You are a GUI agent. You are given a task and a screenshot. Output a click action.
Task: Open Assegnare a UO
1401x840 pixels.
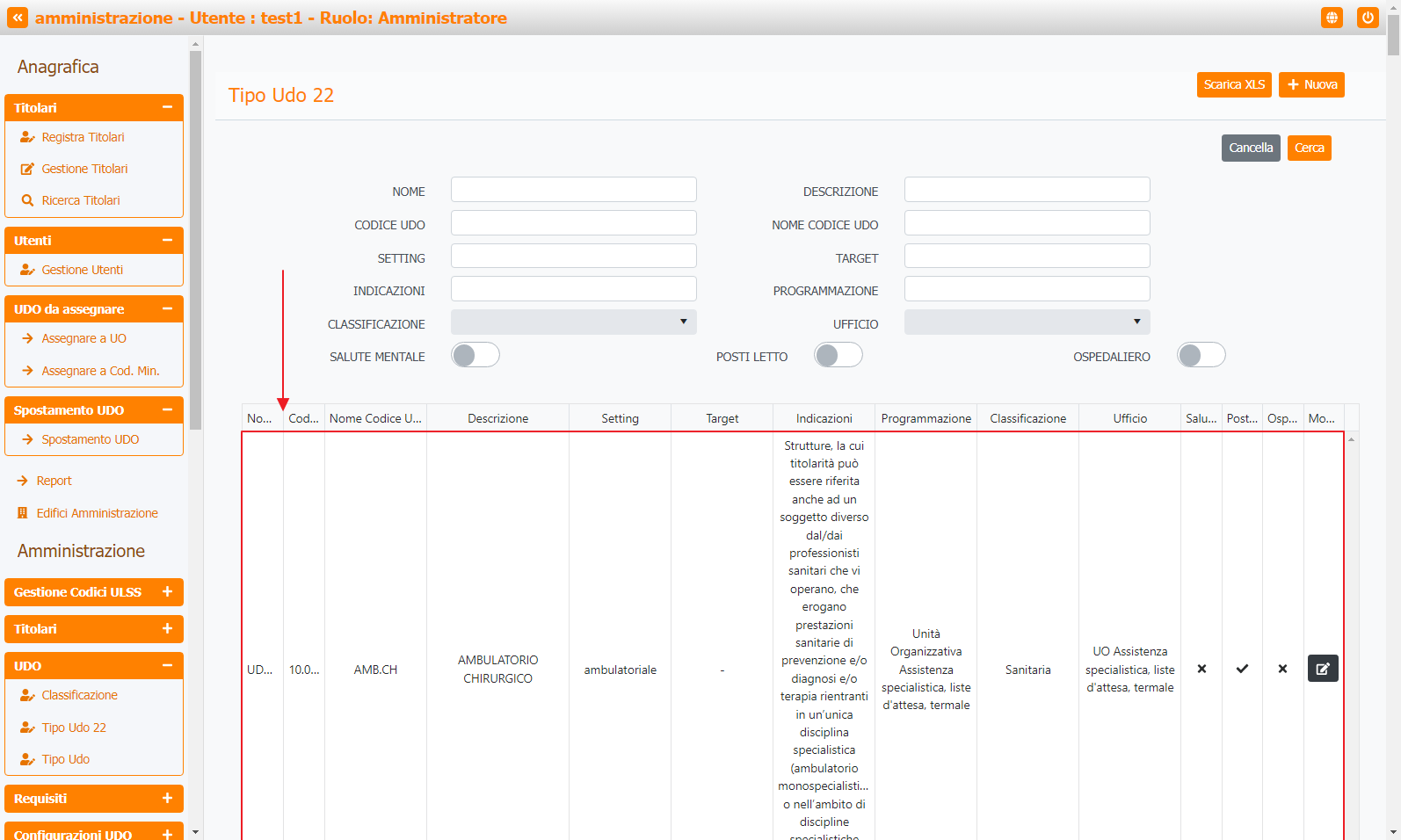coord(83,338)
